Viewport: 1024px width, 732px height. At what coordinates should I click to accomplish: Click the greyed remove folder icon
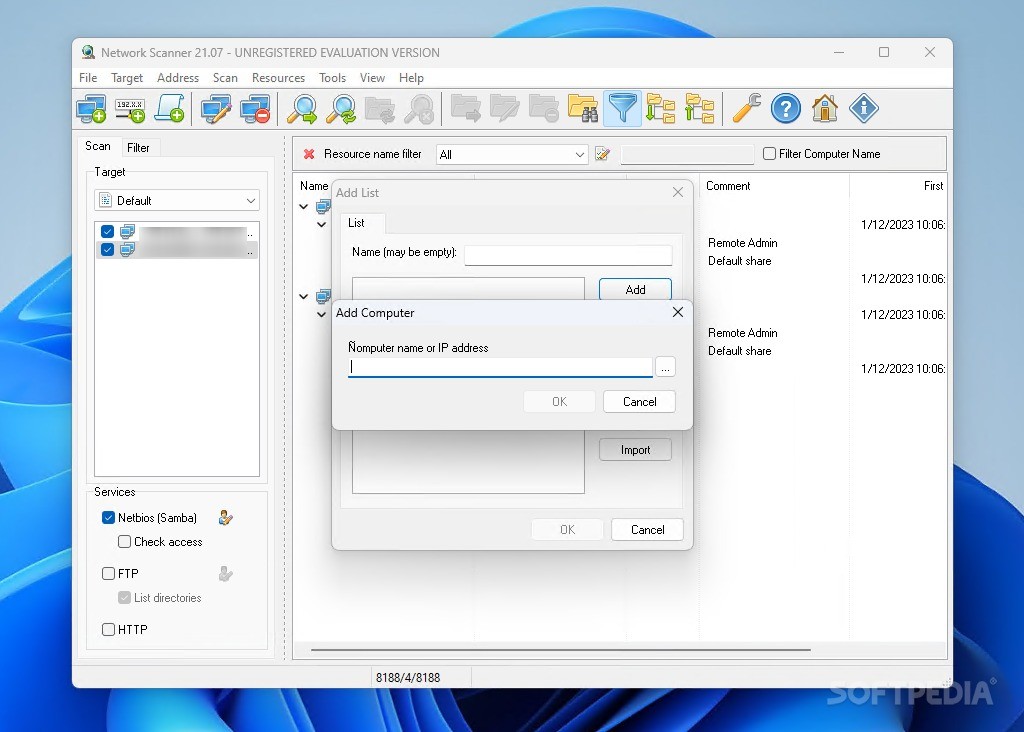coord(544,108)
